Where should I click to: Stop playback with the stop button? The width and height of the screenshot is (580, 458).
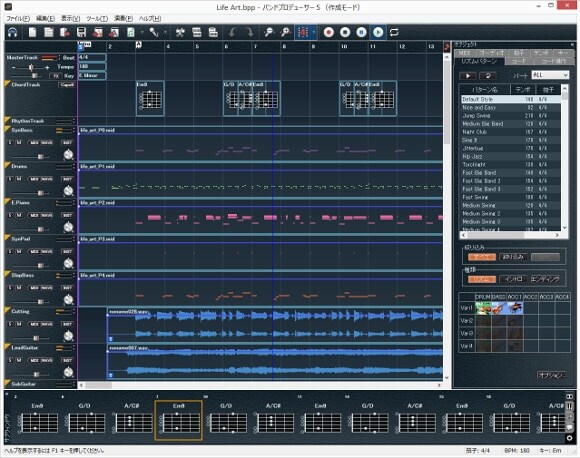(x=345, y=33)
